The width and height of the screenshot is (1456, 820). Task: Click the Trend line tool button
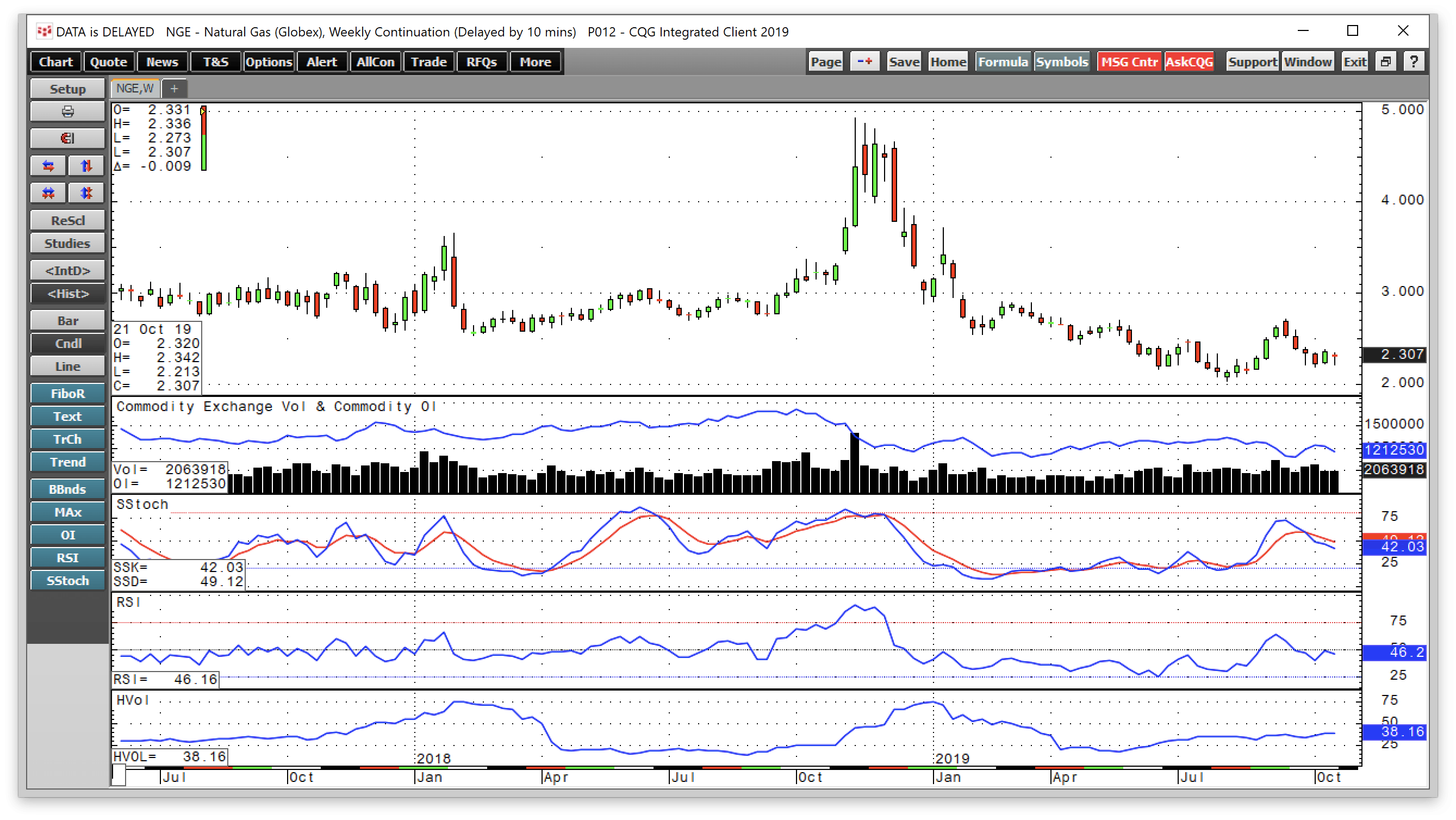pyautogui.click(x=67, y=462)
